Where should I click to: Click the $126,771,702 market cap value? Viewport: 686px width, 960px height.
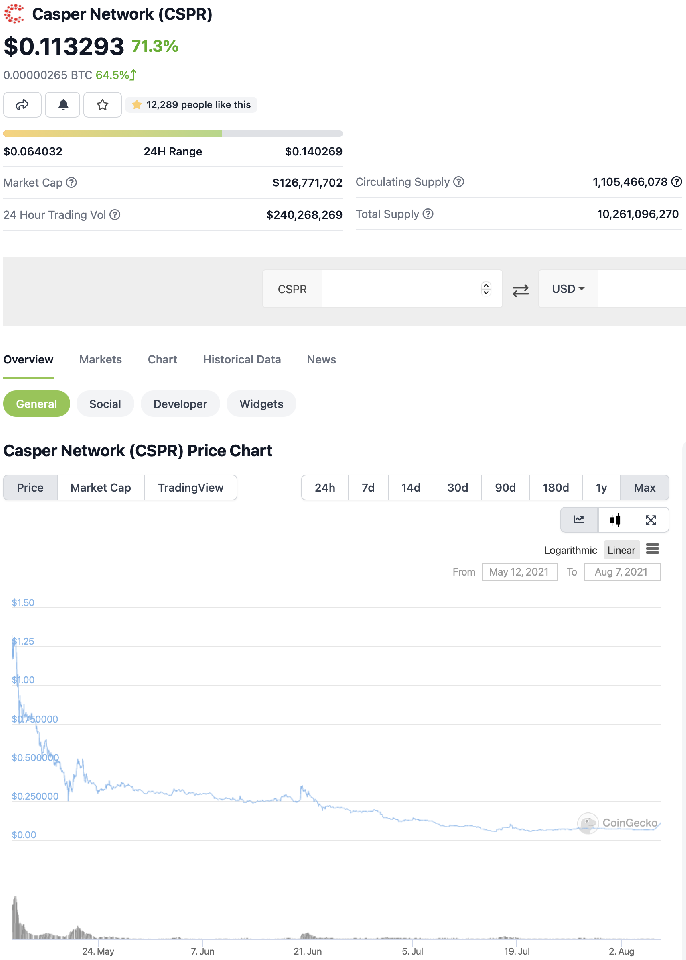[x=307, y=182]
